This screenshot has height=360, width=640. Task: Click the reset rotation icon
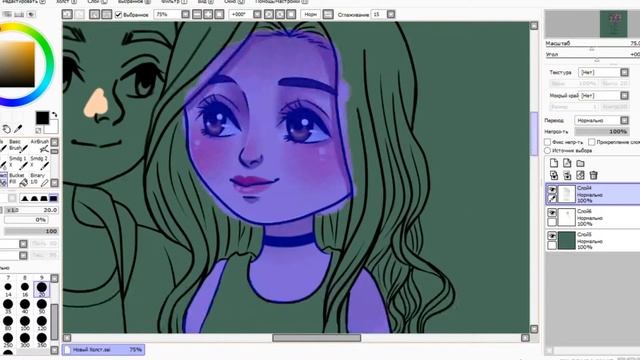(291, 14)
